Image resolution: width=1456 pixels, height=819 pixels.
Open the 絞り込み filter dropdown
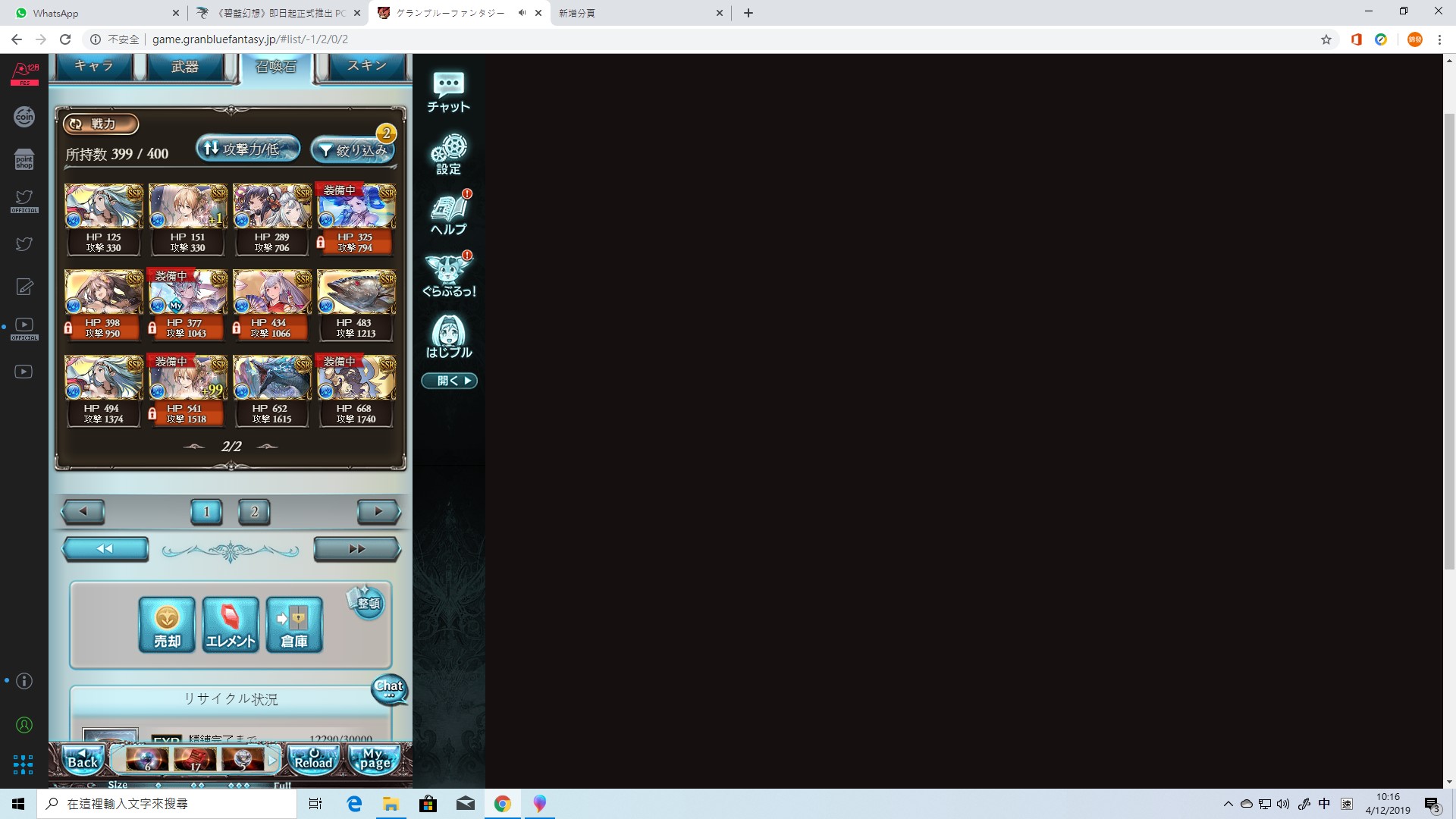coord(353,150)
